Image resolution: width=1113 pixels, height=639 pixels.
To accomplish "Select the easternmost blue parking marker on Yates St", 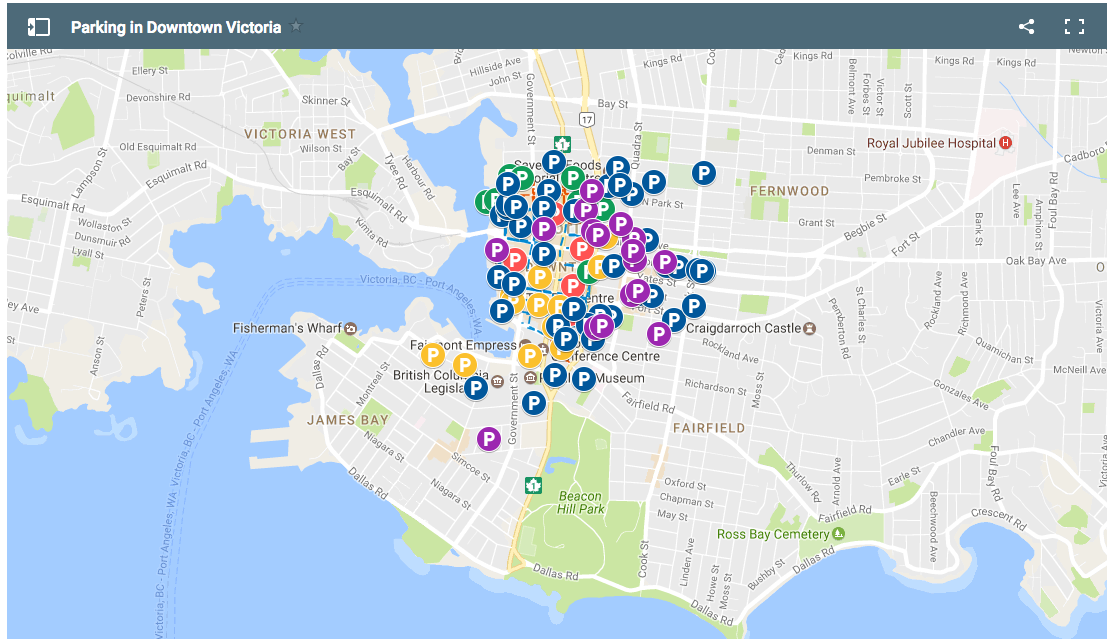I will coord(701,271).
